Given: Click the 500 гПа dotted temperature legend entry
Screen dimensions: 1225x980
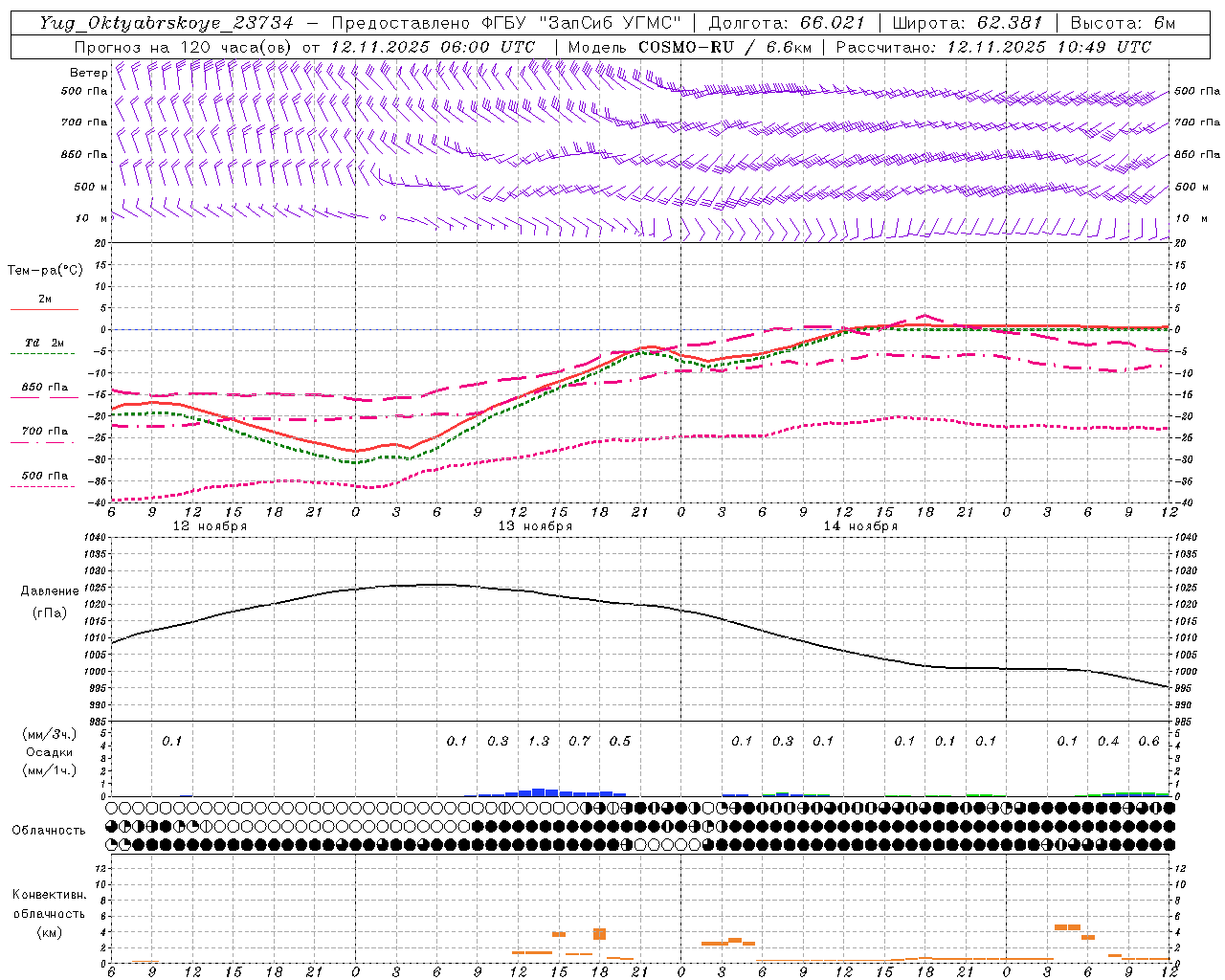Looking at the screenshot, I should 45,475.
